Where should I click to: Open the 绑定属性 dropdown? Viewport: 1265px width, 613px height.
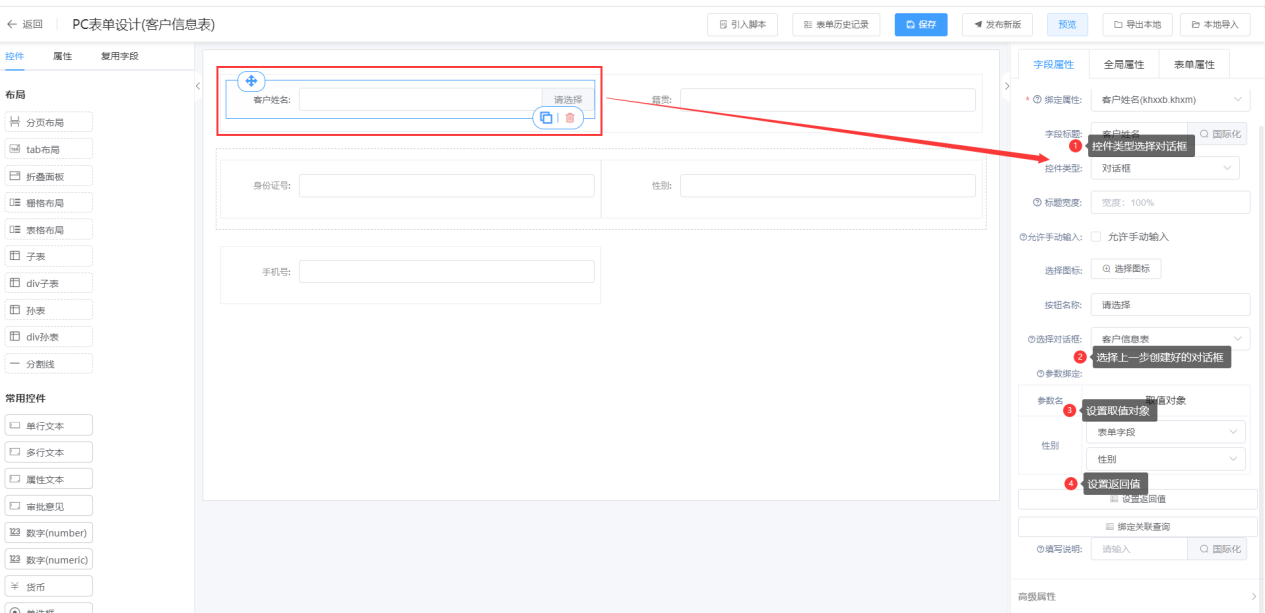(1170, 99)
